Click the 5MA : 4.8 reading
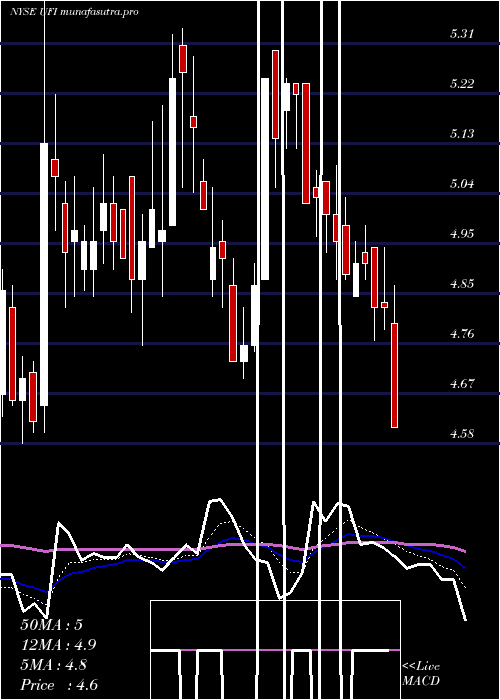500x700 pixels. pyautogui.click(x=54, y=665)
